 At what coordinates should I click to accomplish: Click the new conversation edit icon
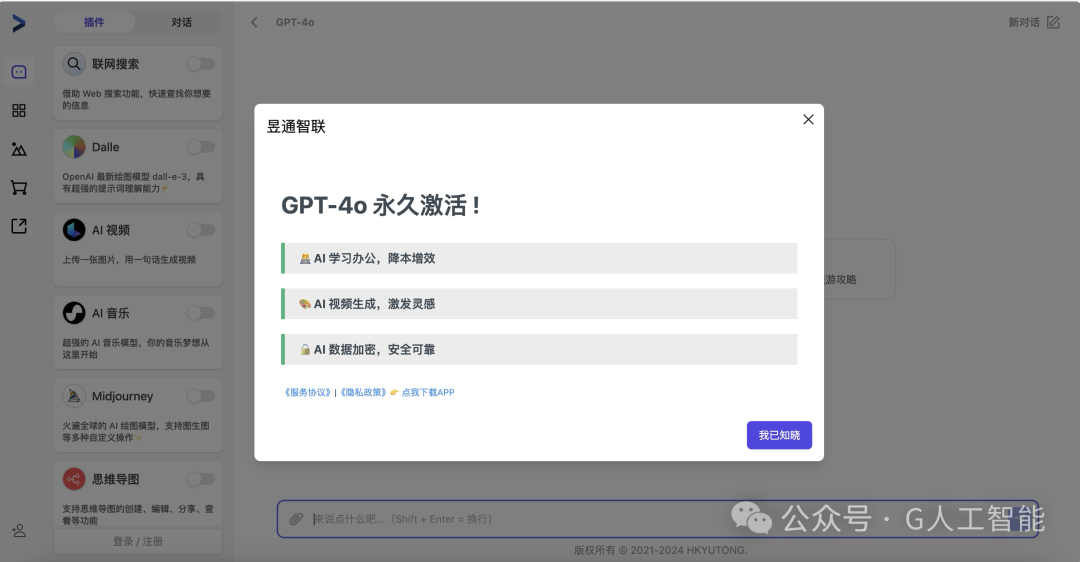coord(1053,23)
